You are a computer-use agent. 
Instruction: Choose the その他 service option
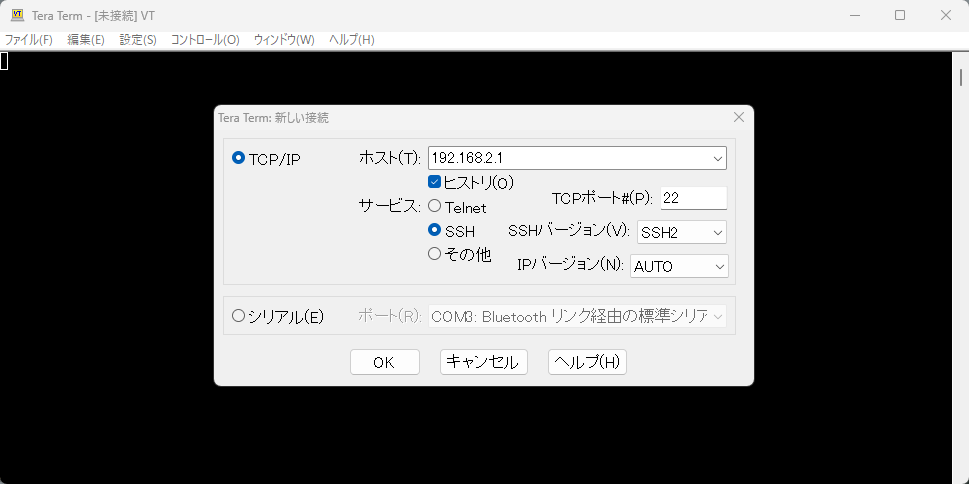(434, 253)
